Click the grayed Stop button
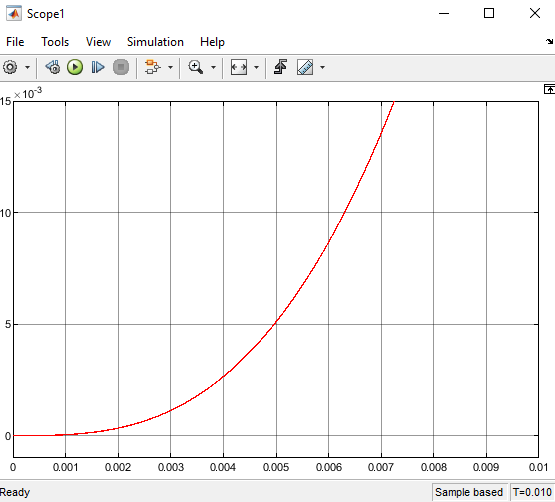Viewport: 555px width, 502px height. pos(121,67)
